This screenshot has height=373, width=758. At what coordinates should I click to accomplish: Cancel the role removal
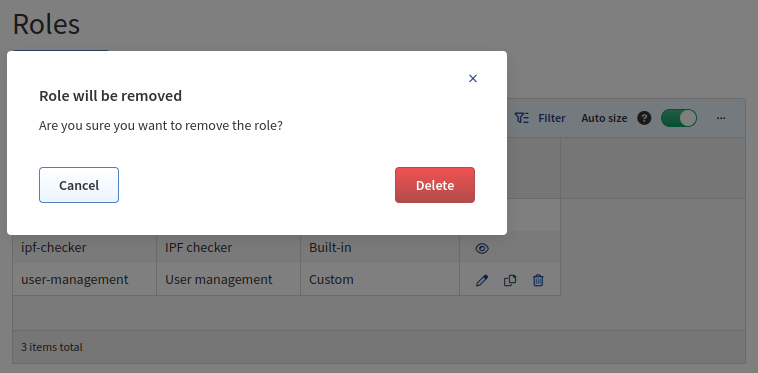[x=79, y=185]
